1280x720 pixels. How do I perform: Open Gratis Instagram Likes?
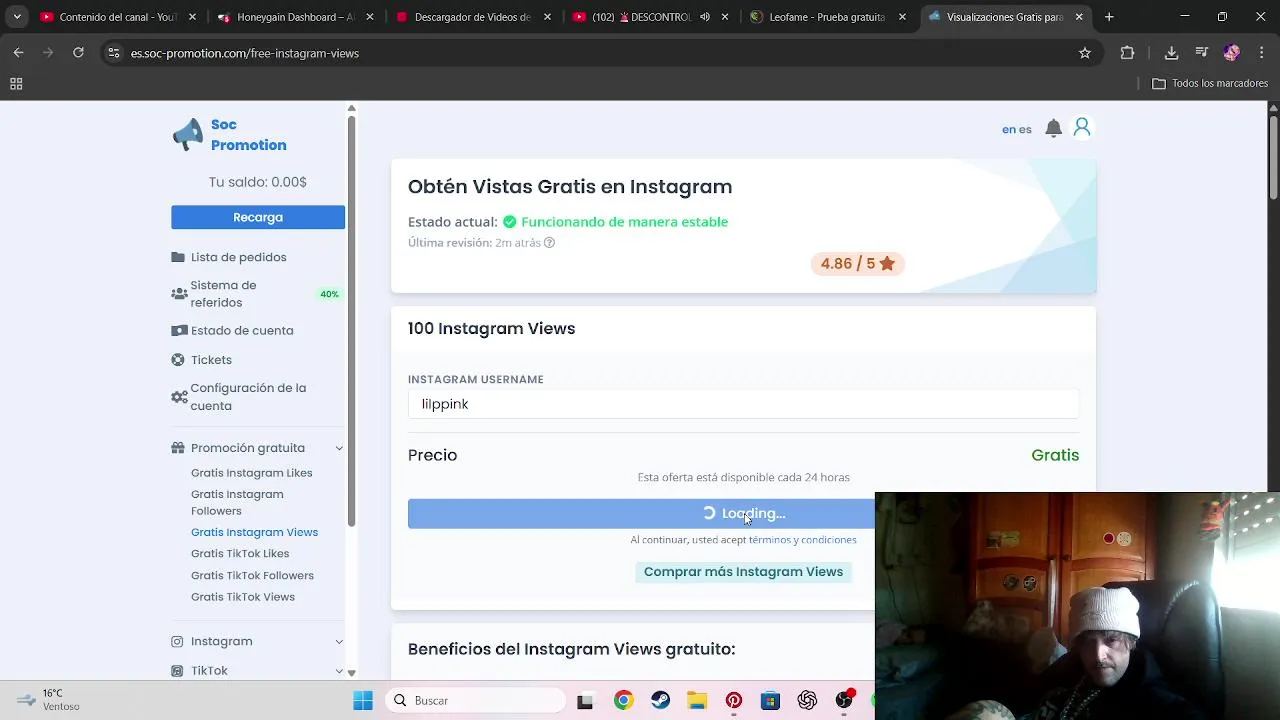(252, 473)
